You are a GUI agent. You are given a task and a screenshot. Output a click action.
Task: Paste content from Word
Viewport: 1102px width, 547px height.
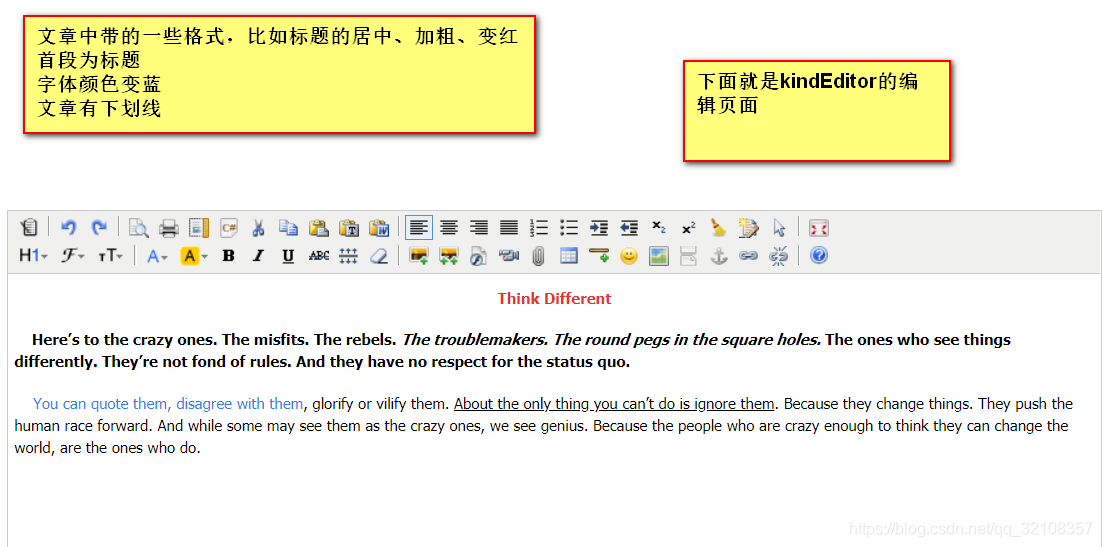[x=380, y=228]
